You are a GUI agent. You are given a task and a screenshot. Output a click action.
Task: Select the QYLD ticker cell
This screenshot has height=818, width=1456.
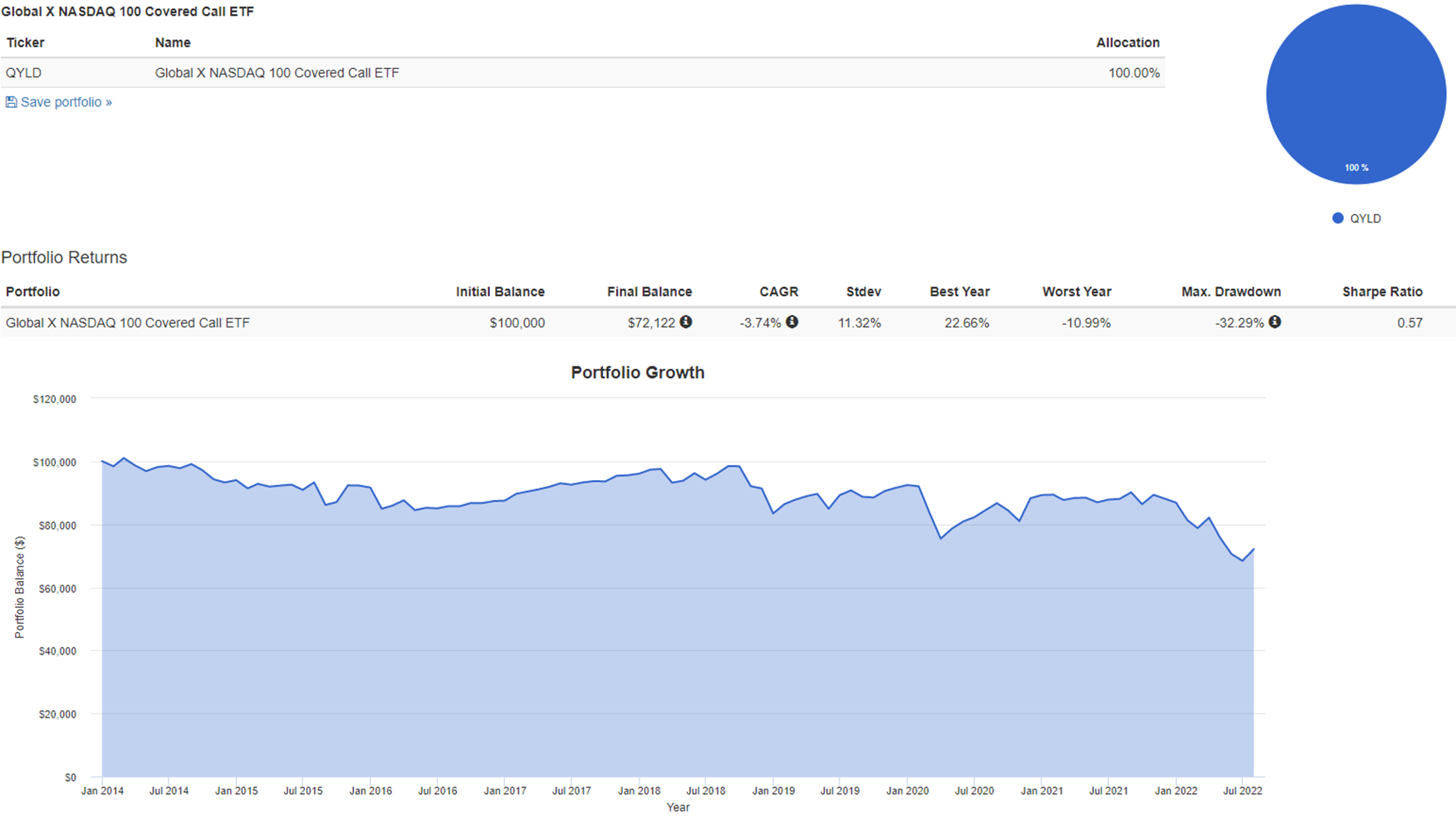[23, 73]
